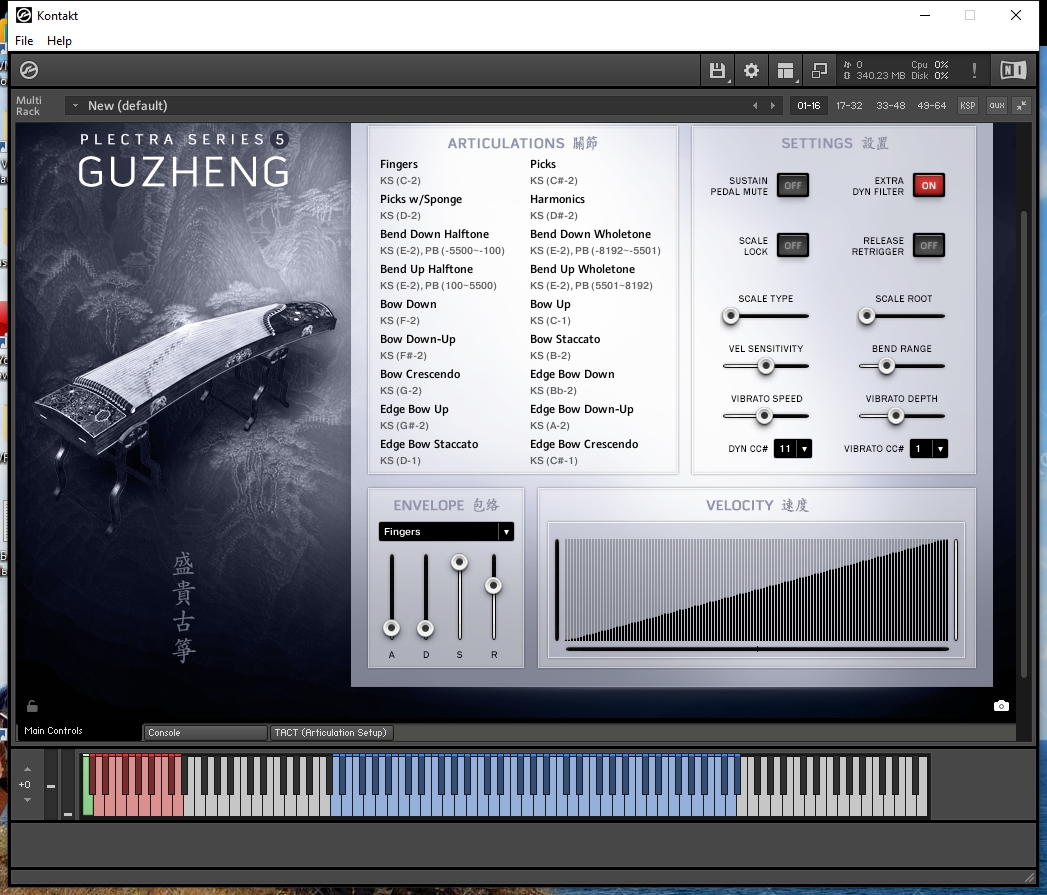Go to previous multi with left arrow

click(x=755, y=106)
